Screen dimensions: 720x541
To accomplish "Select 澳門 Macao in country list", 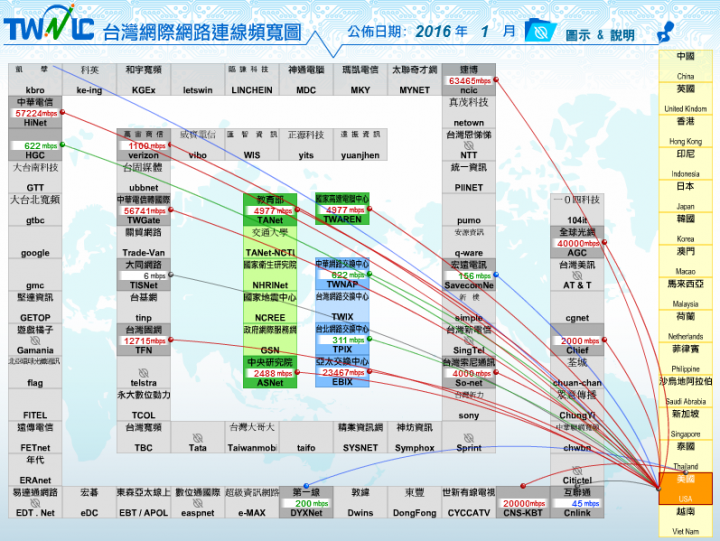I will pos(685,261).
